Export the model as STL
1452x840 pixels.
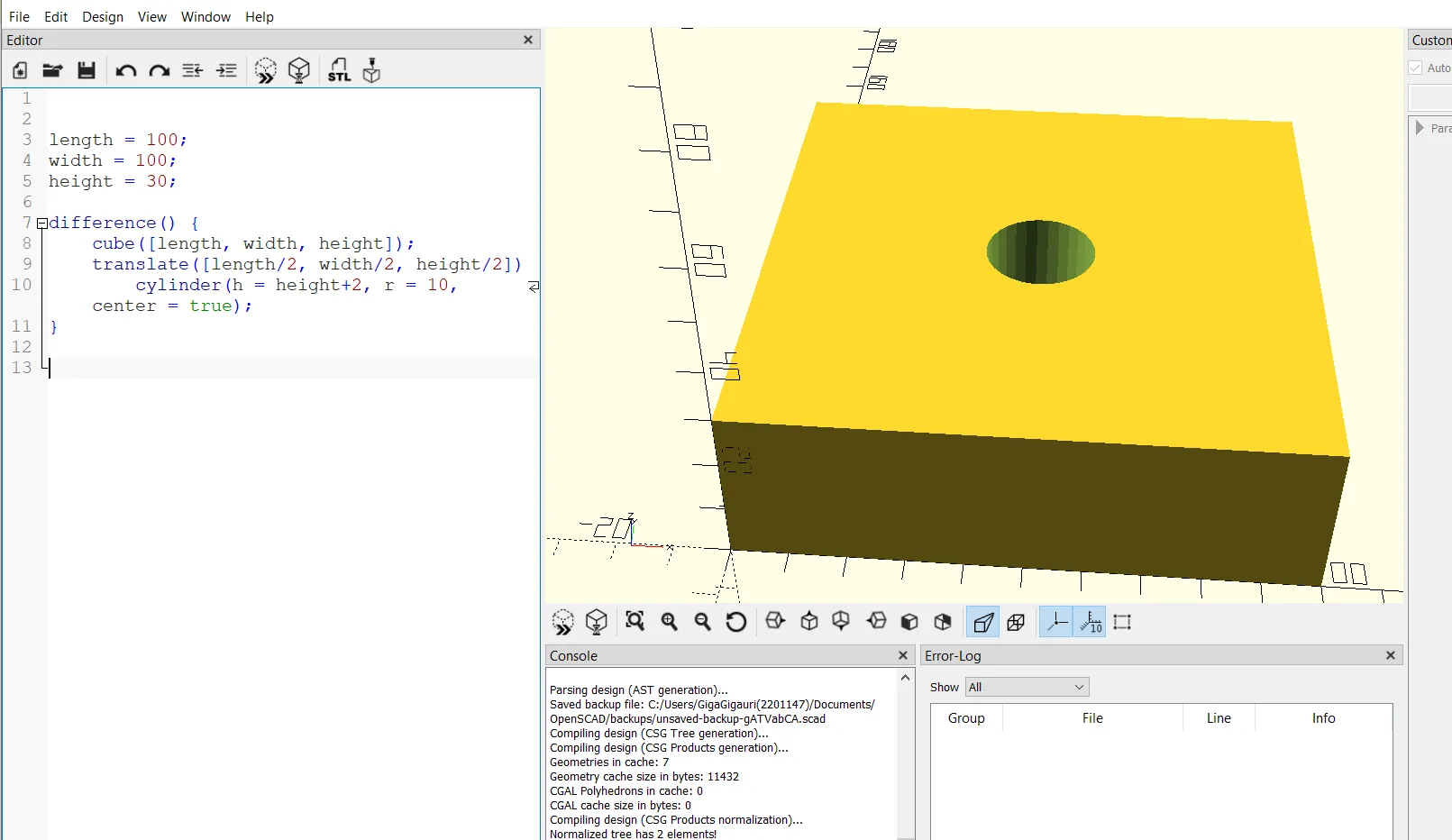click(x=339, y=70)
